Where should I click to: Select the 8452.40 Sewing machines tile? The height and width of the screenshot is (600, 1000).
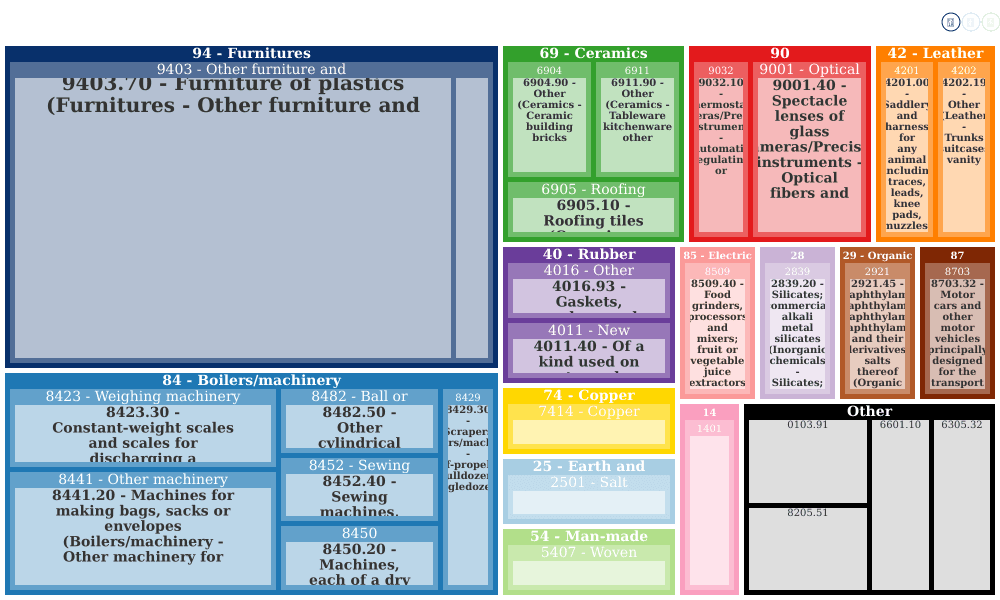[x=359, y=495]
